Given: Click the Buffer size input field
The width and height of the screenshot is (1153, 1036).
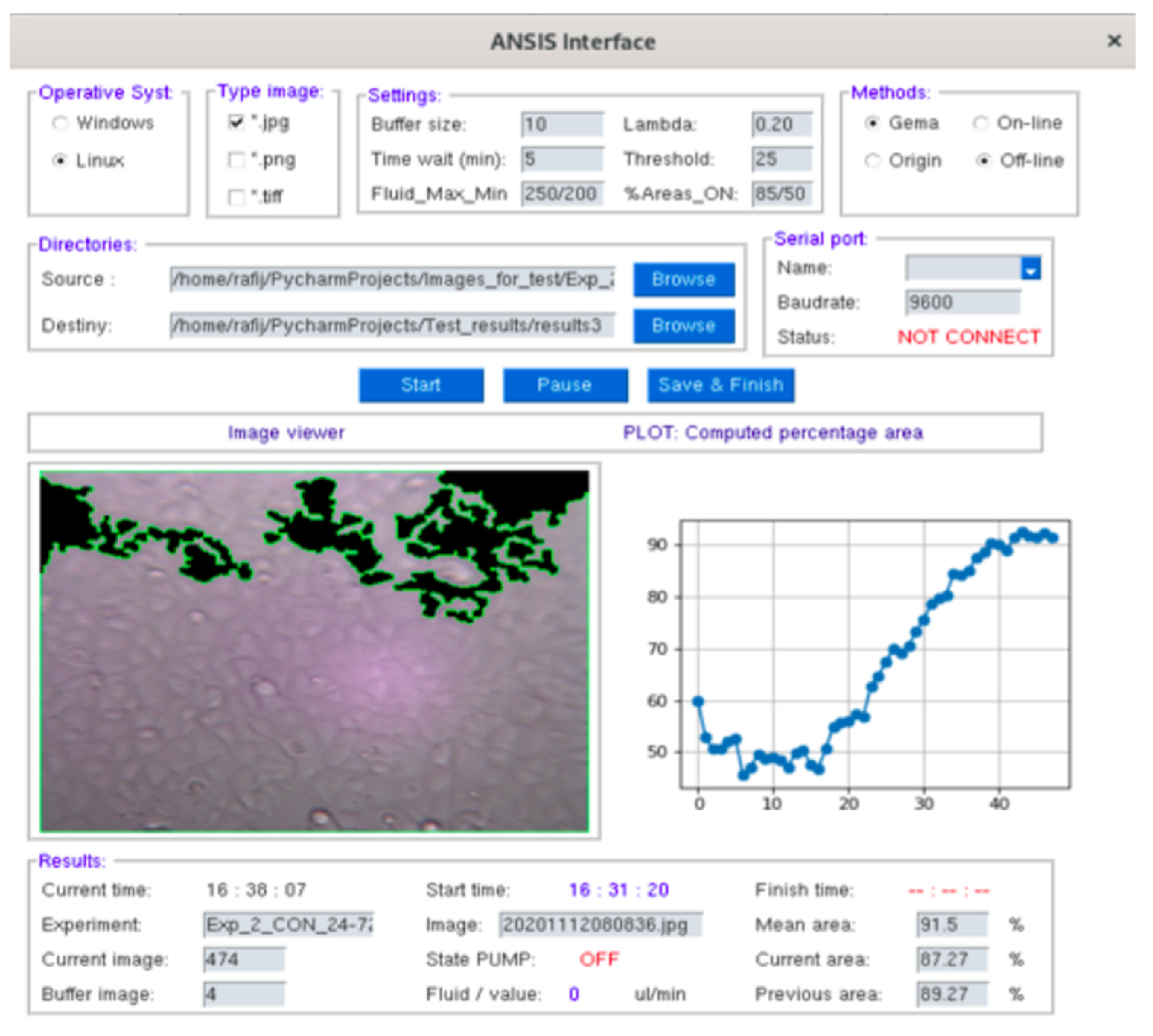Looking at the screenshot, I should pyautogui.click(x=562, y=124).
